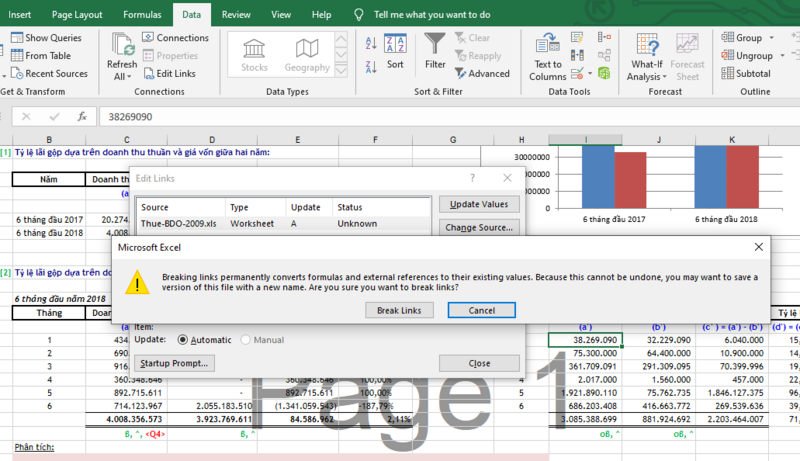Switch to the Formulas ribbon tab
The height and width of the screenshot is (461, 800).
point(142,15)
